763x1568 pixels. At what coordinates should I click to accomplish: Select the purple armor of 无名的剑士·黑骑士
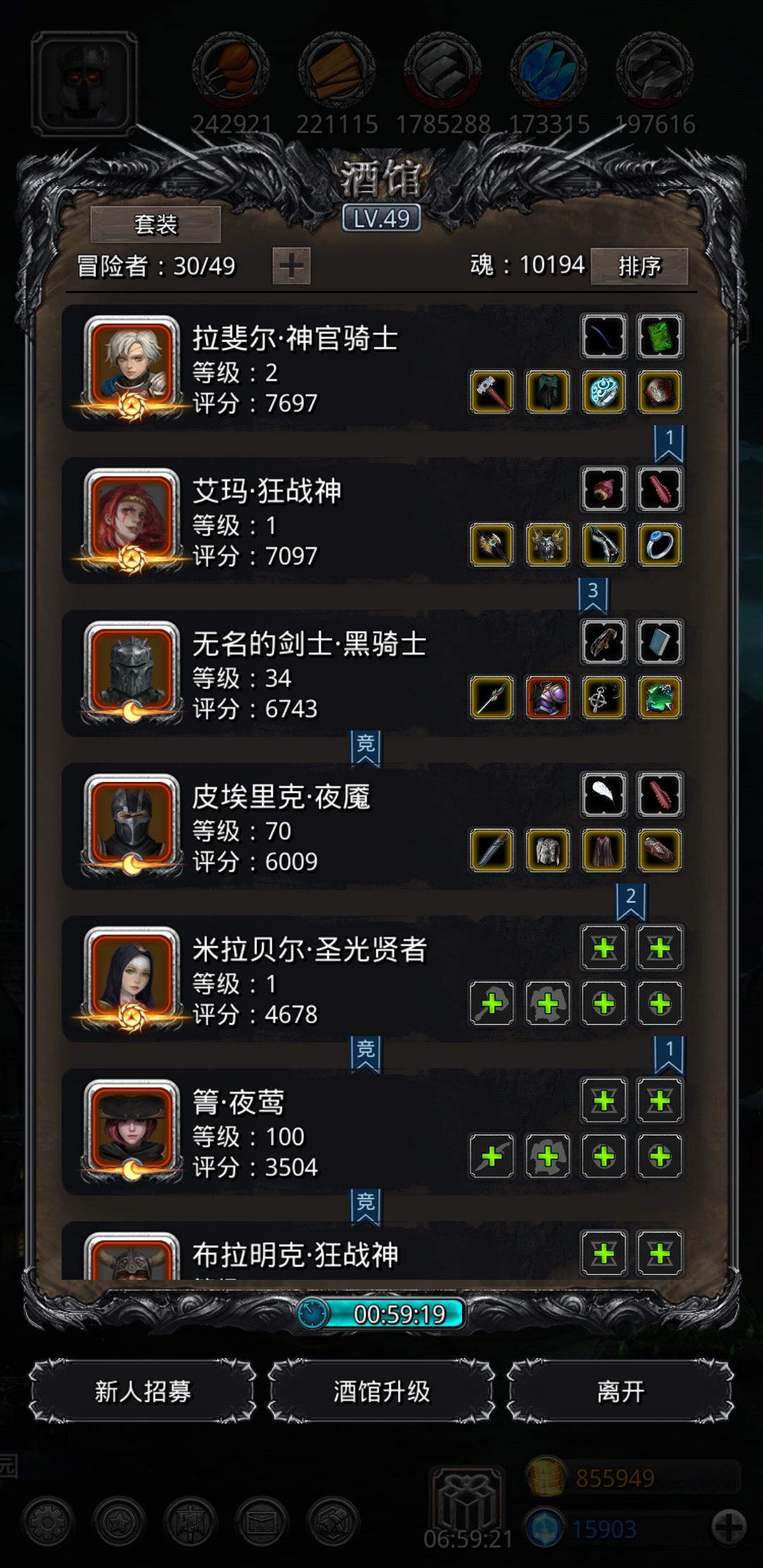tap(548, 698)
